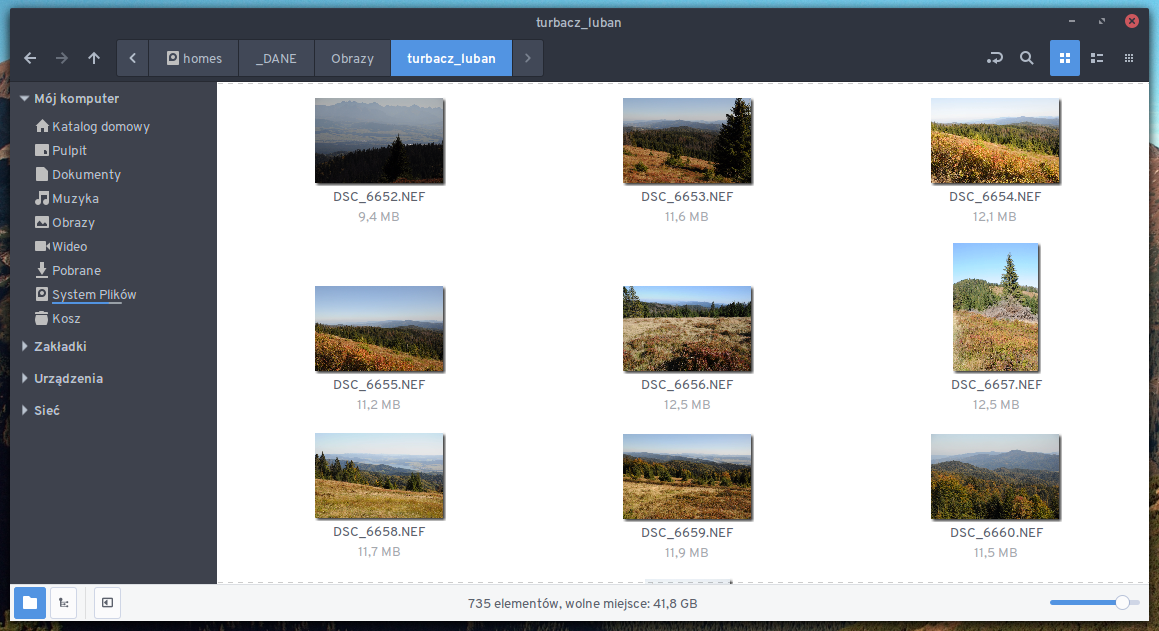Go up to the parent folder
The width and height of the screenshot is (1159, 631).
pyautogui.click(x=94, y=58)
